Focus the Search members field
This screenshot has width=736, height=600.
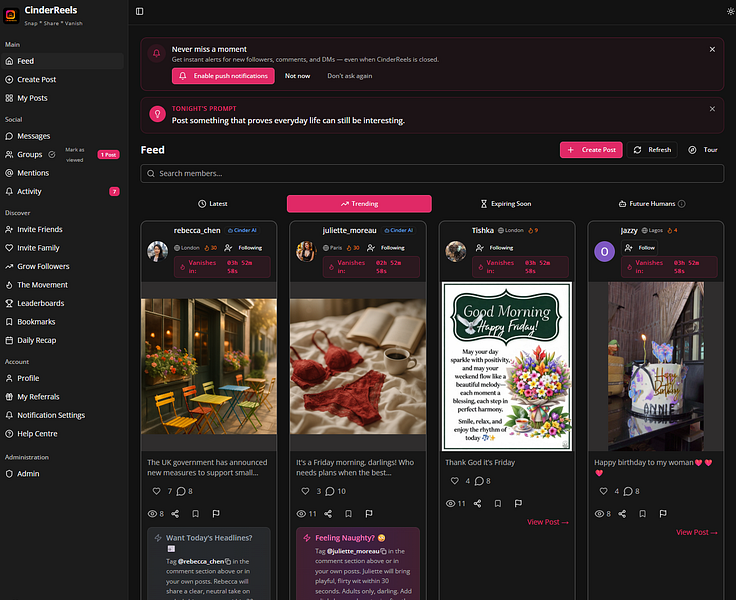432,174
